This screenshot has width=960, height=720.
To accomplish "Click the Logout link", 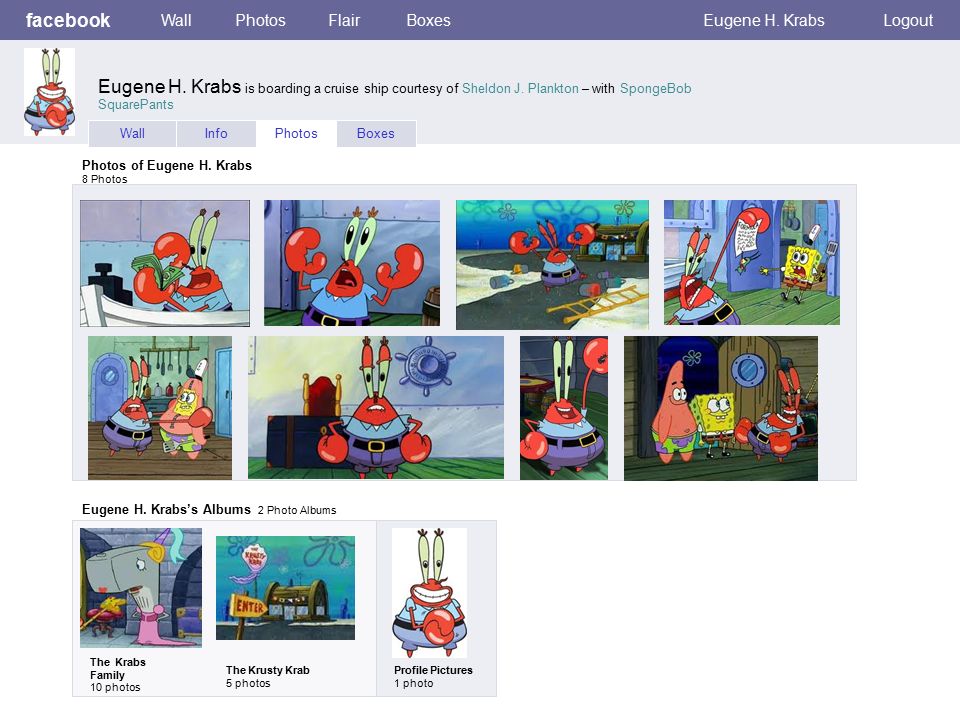I will (908, 20).
